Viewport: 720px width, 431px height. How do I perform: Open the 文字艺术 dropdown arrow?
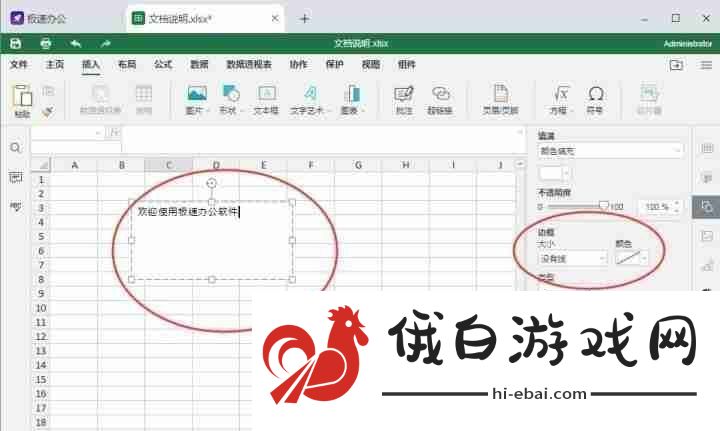point(328,111)
